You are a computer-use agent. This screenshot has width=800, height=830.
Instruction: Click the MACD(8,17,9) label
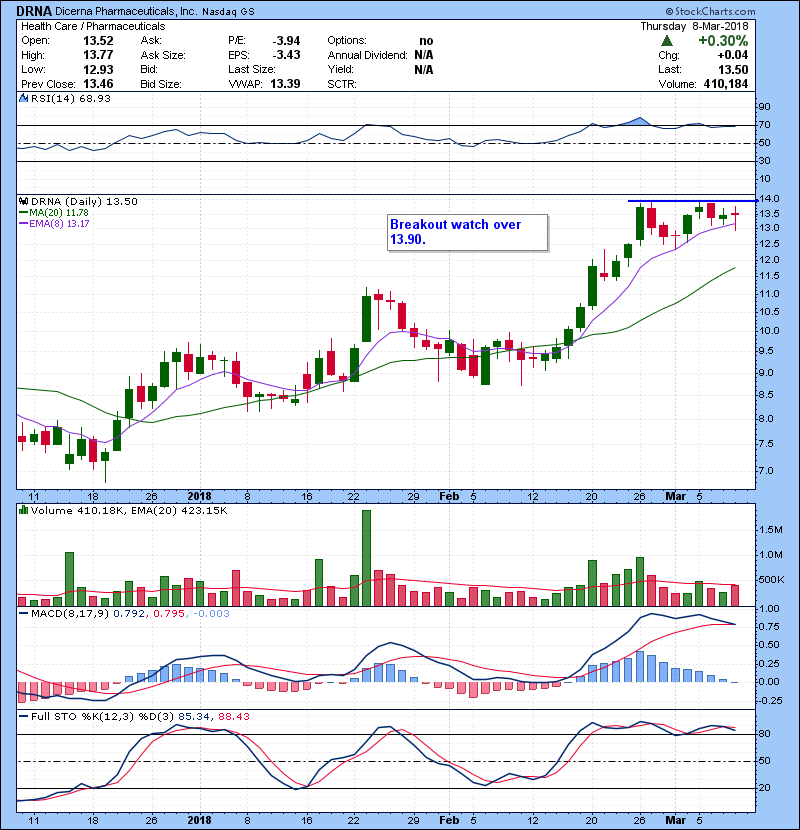pos(70,614)
